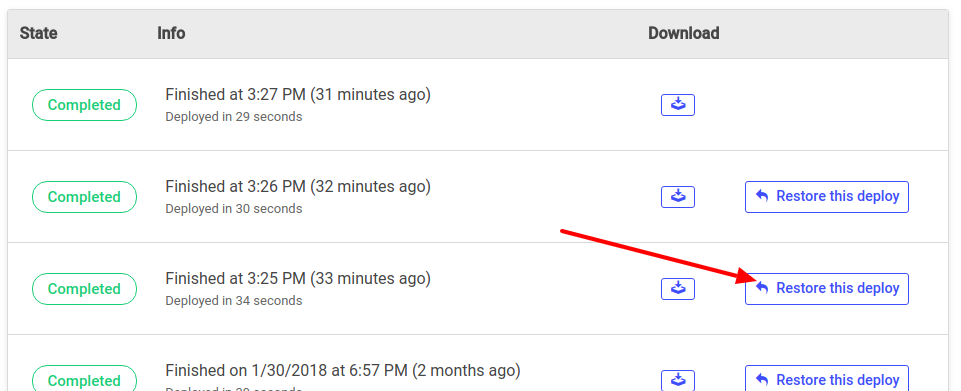Restore the deploy finished at 3:25 PM

pos(827,289)
